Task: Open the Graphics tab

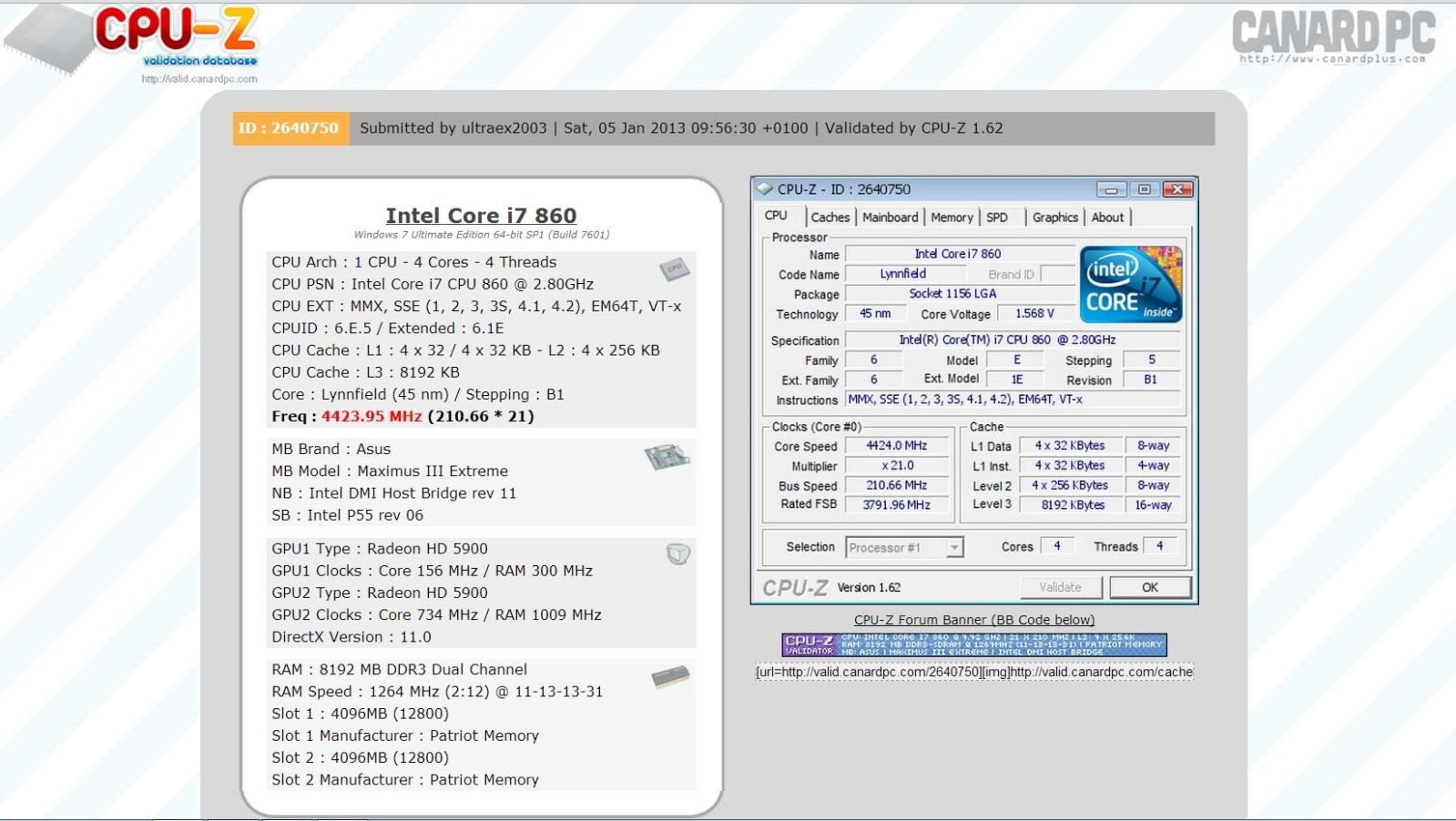Action: 1054,218
